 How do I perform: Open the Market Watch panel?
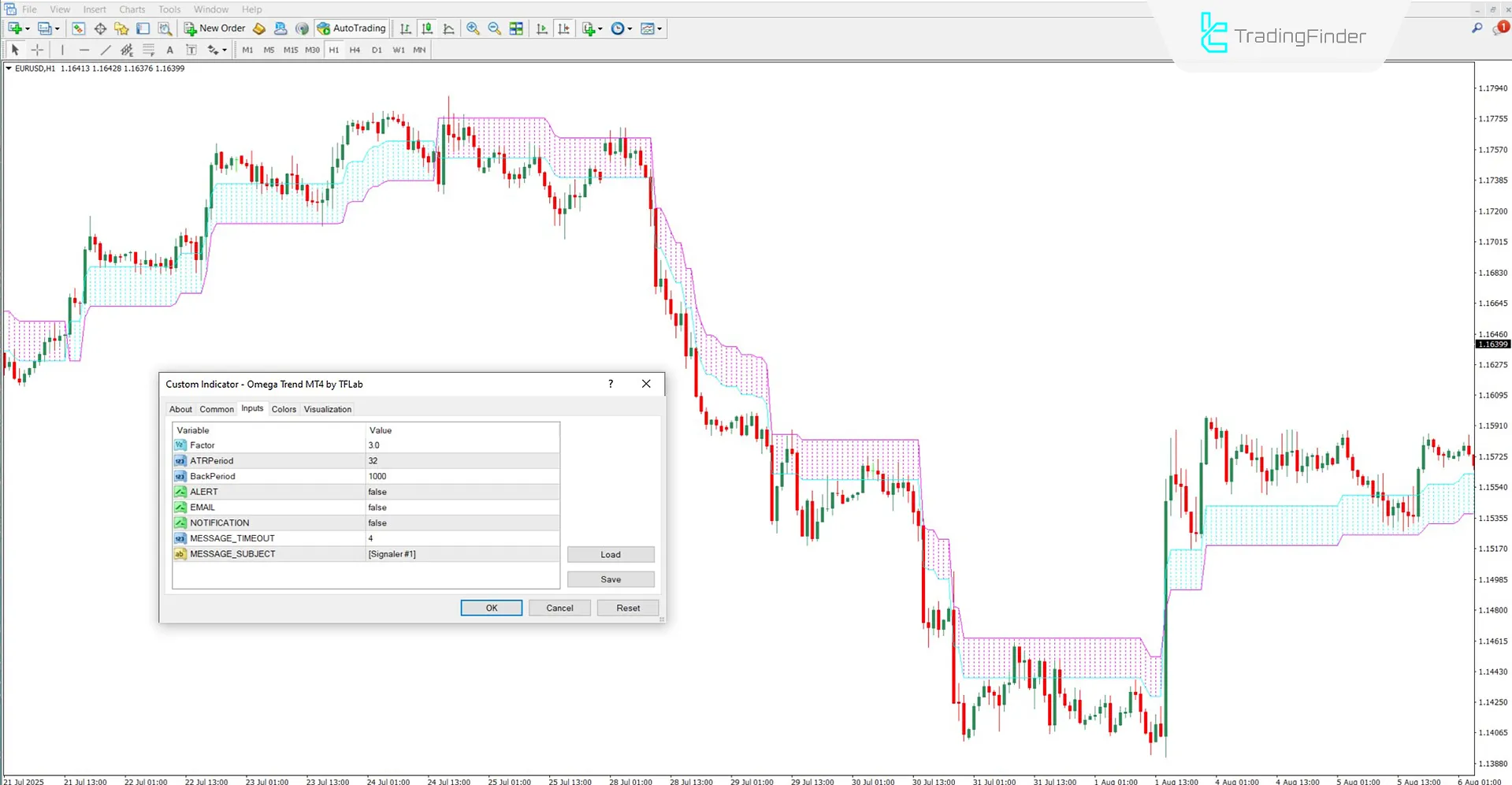point(77,28)
